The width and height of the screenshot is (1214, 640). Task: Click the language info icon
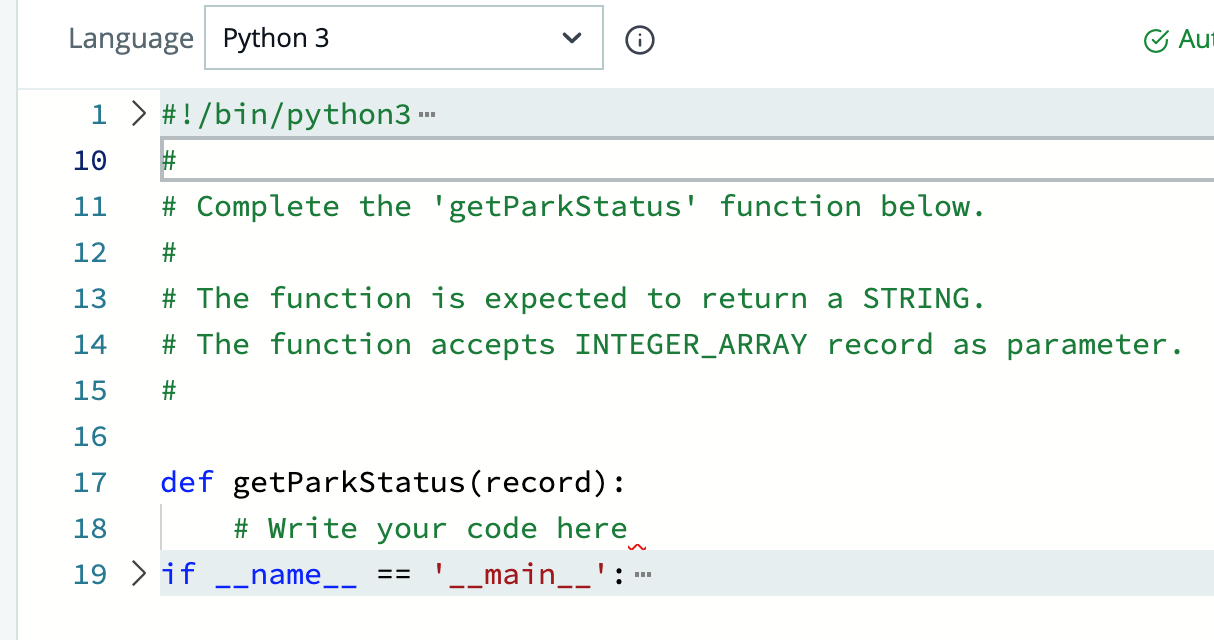coord(639,39)
